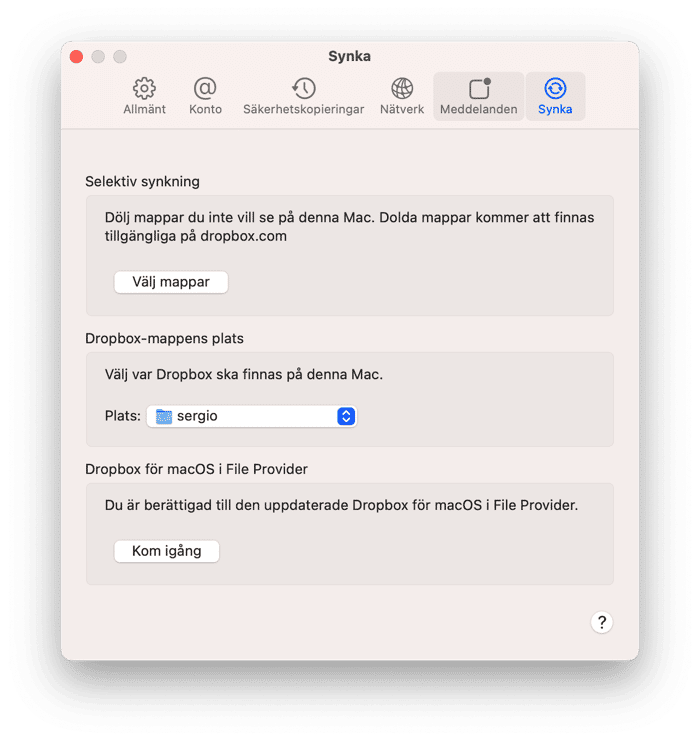Close the Synka preferences window
Screen dimensions: 700x741
(77, 57)
